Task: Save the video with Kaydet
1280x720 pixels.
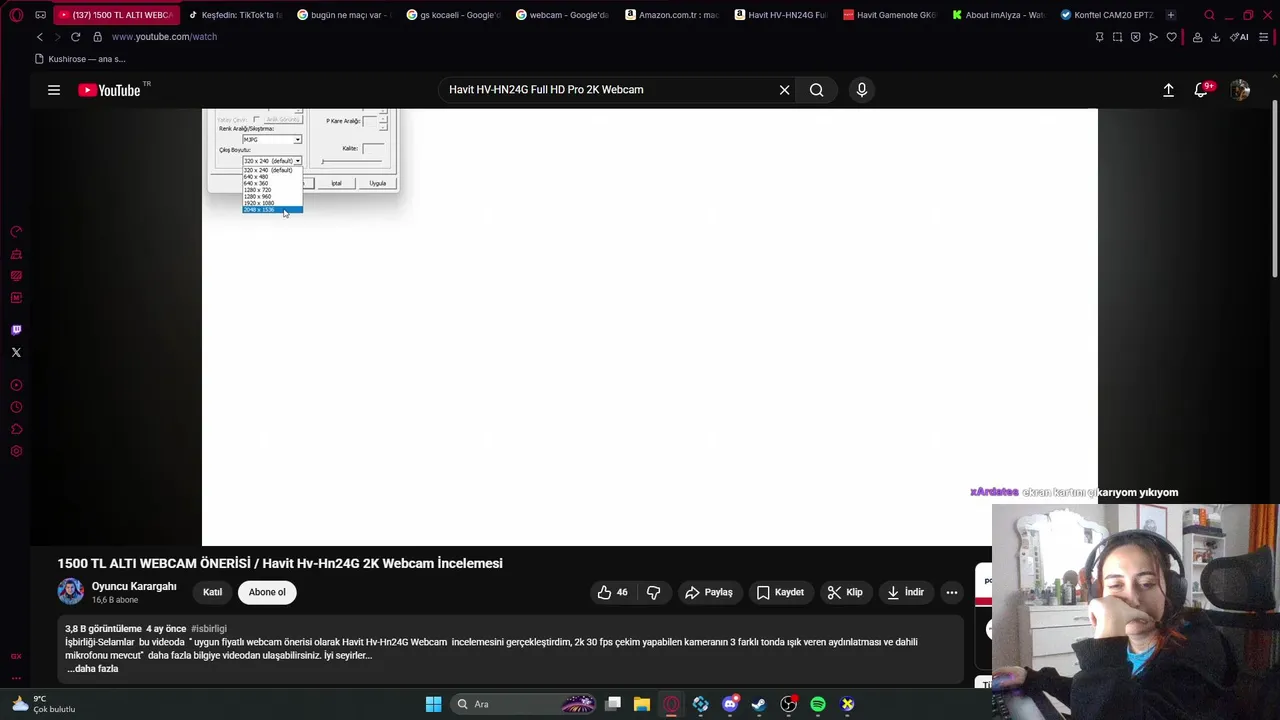Action: pyautogui.click(x=780, y=592)
